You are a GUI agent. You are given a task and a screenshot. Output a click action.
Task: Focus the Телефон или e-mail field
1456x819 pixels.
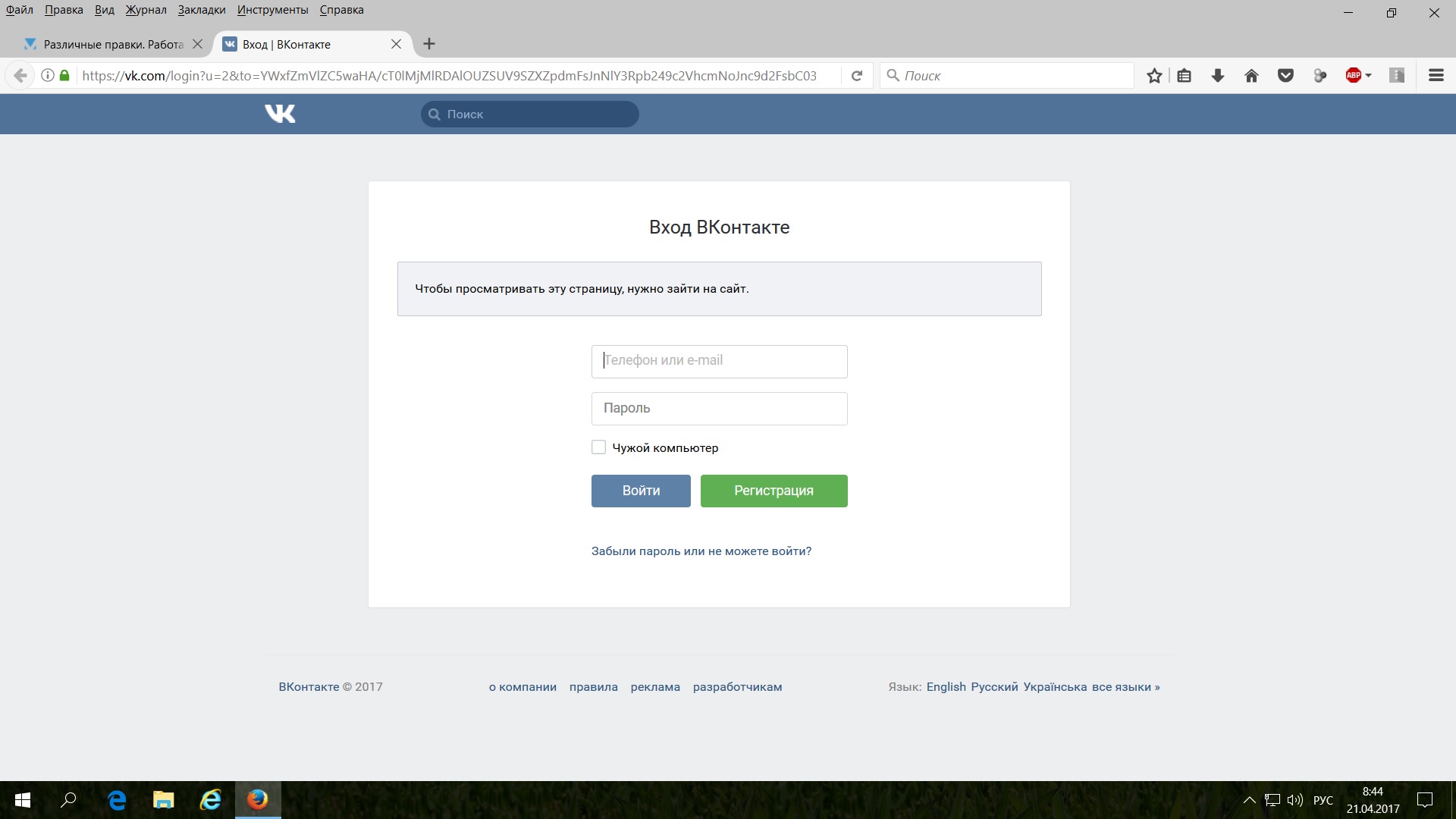click(x=719, y=362)
